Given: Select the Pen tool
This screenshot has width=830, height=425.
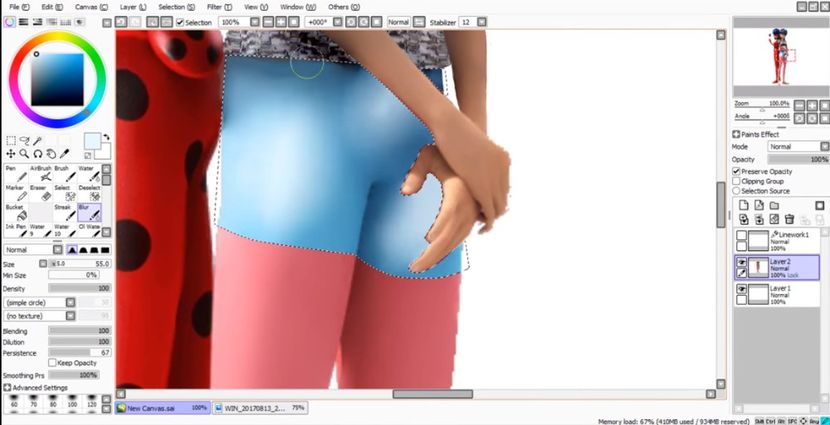Looking at the screenshot, I should [x=15, y=175].
